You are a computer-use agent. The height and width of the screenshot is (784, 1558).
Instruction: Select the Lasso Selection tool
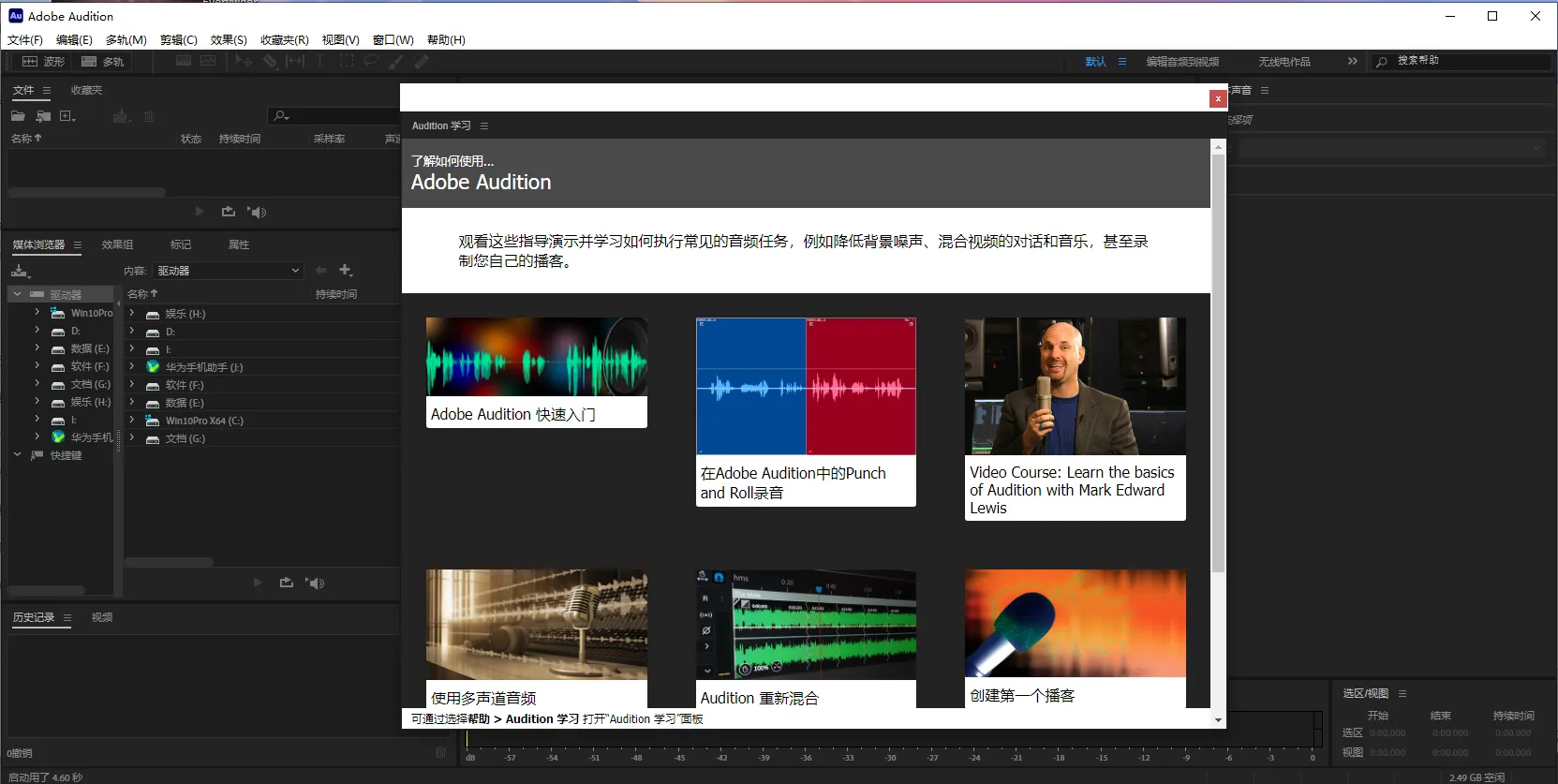coord(371,61)
